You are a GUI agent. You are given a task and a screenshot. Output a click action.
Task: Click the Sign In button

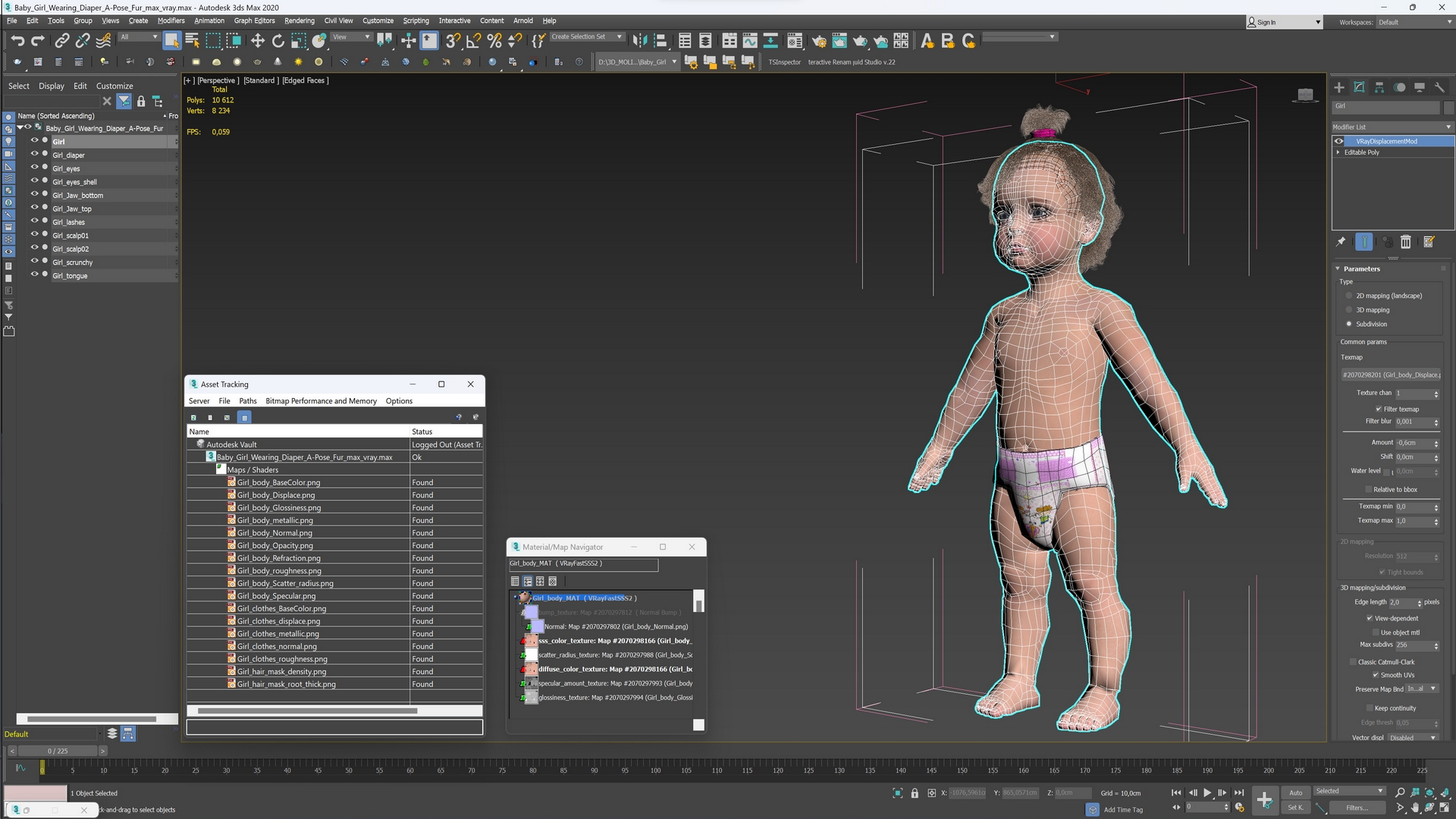[1284, 22]
